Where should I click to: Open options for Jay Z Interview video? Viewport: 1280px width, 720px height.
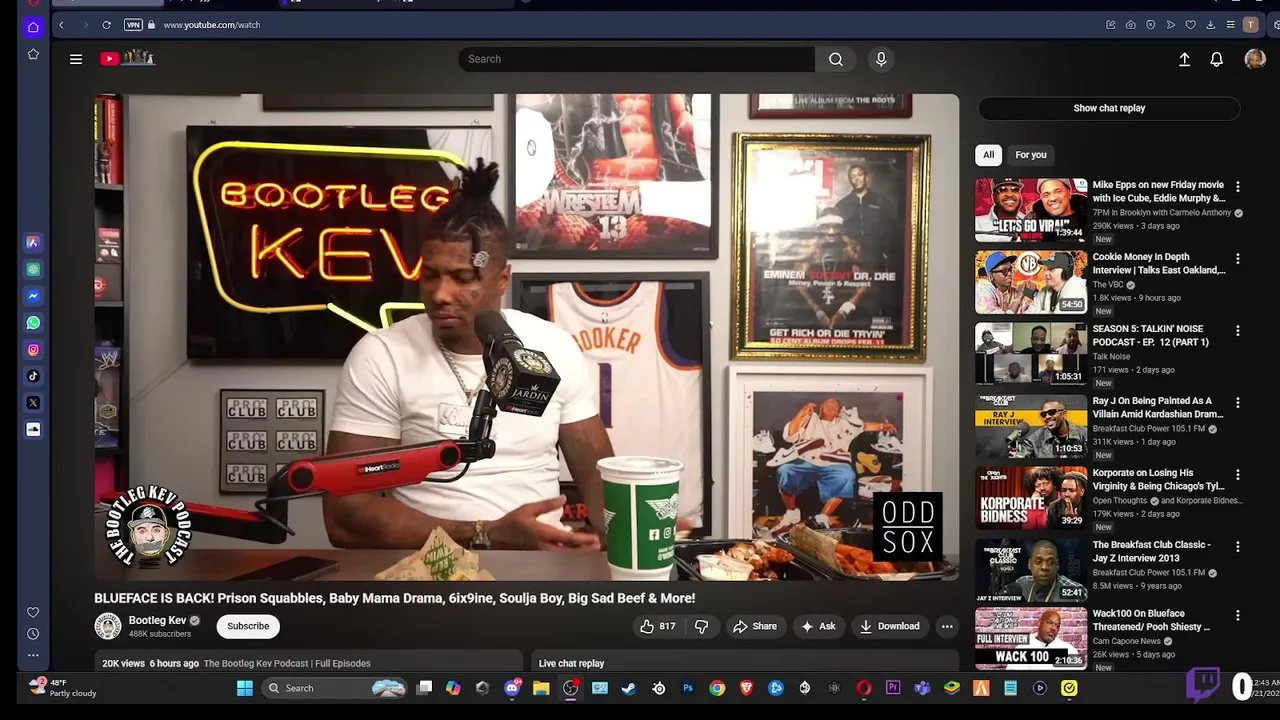[x=1238, y=547]
